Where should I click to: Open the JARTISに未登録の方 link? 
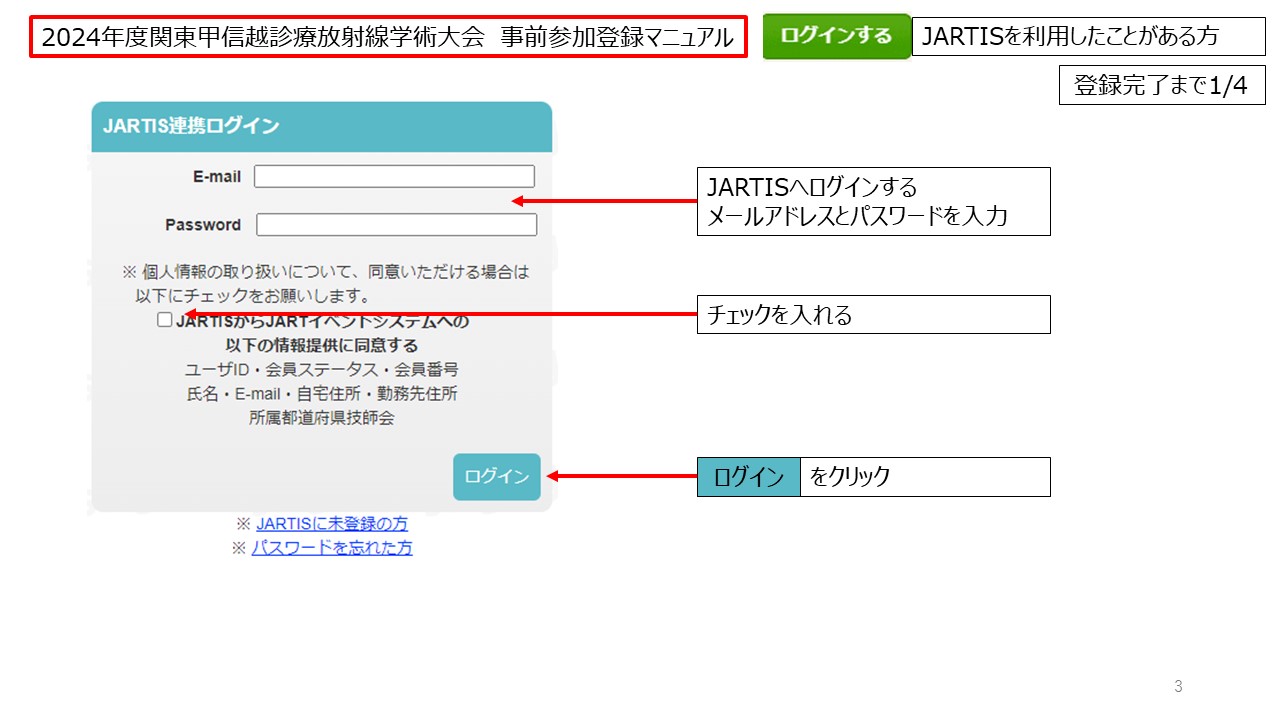(x=331, y=524)
